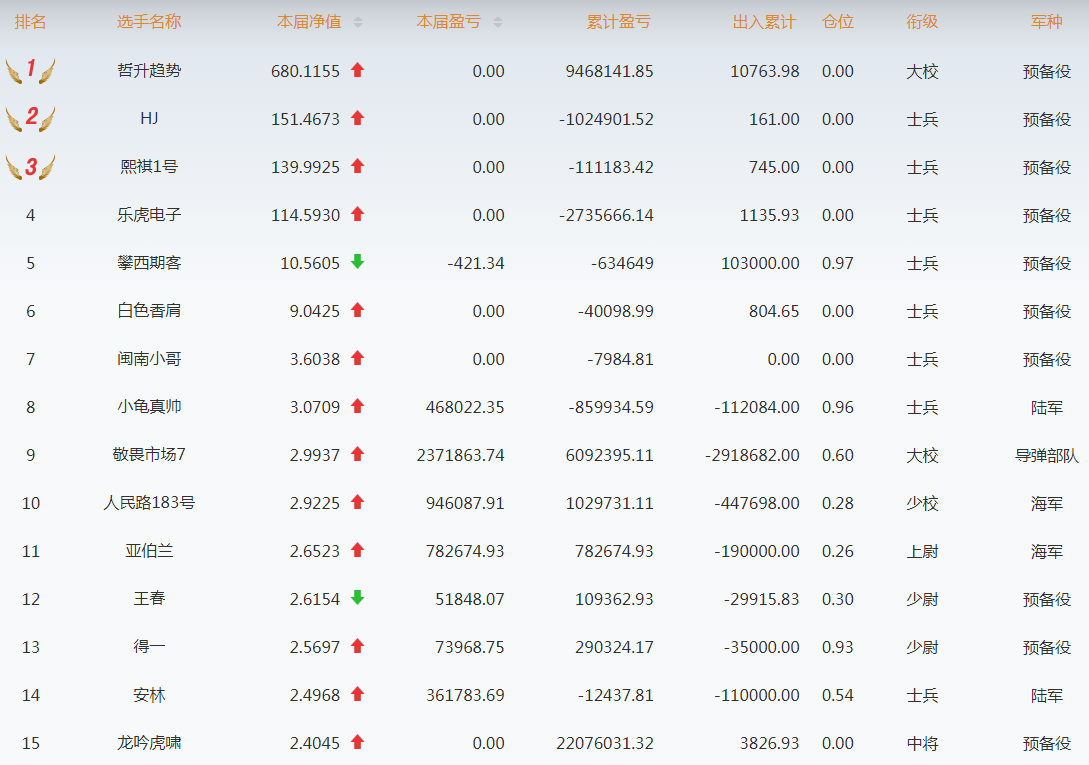Click the red up arrow for 白色香肩

[358, 310]
